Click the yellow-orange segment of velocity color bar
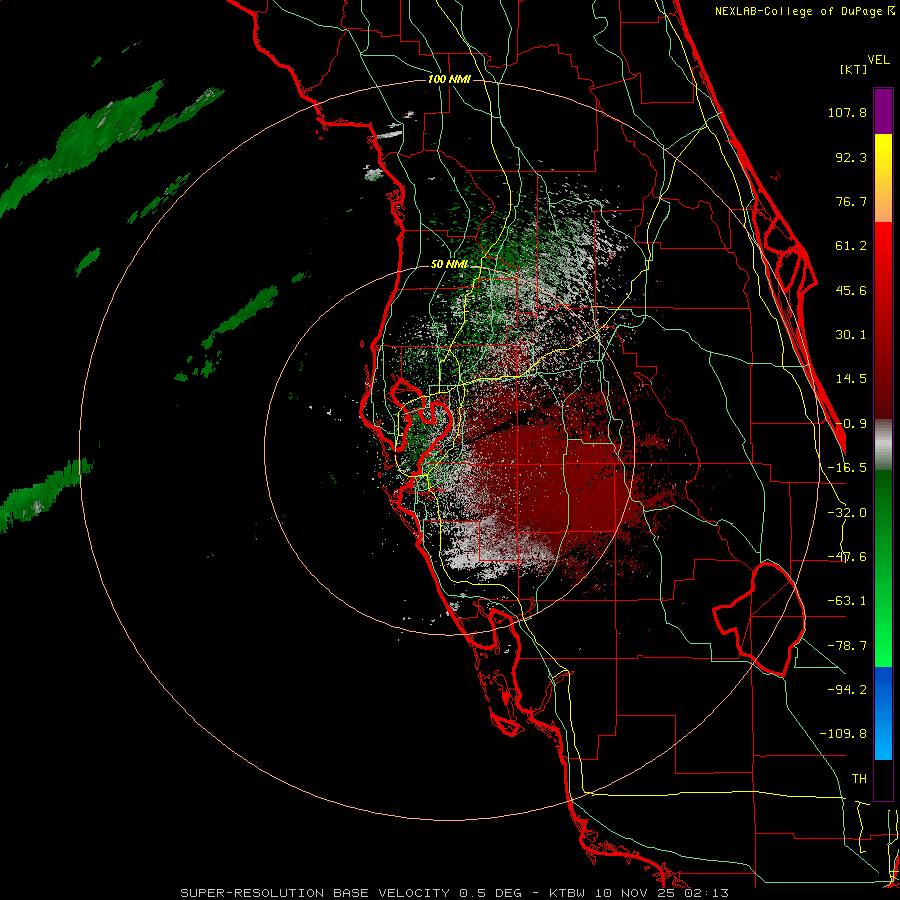Screen dimensions: 900x900 coord(883,178)
